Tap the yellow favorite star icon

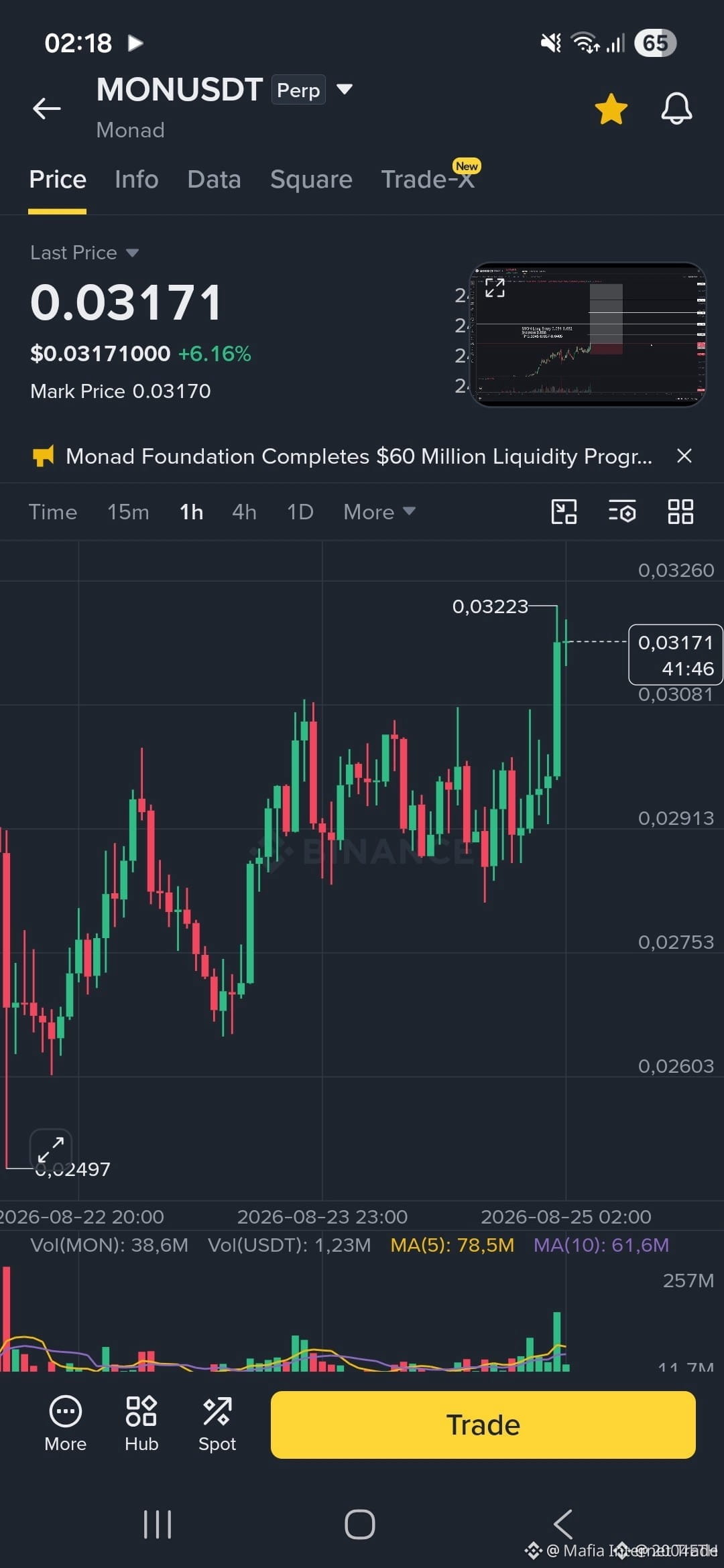[x=611, y=109]
